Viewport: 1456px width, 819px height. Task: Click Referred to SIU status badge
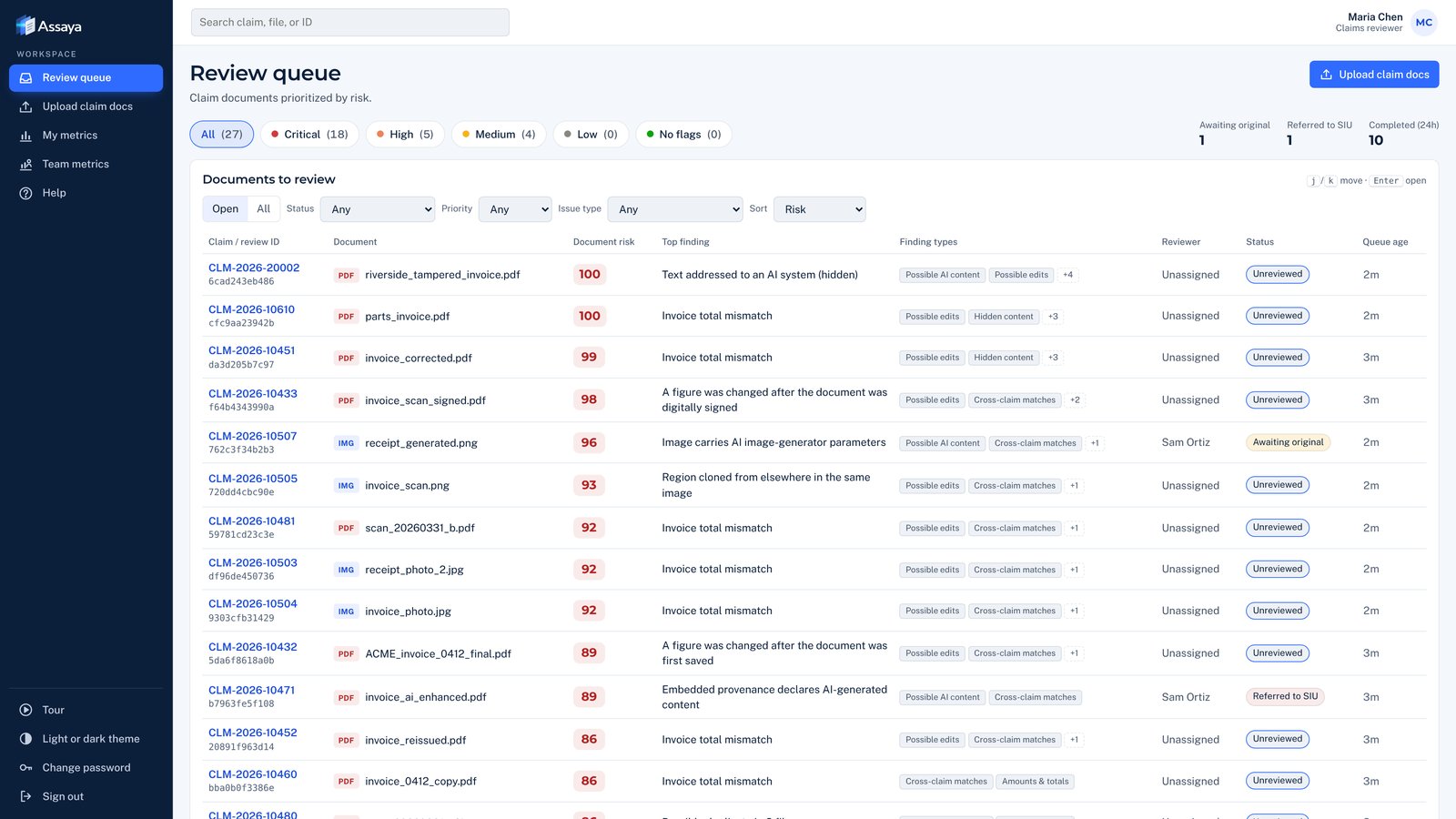1285,697
